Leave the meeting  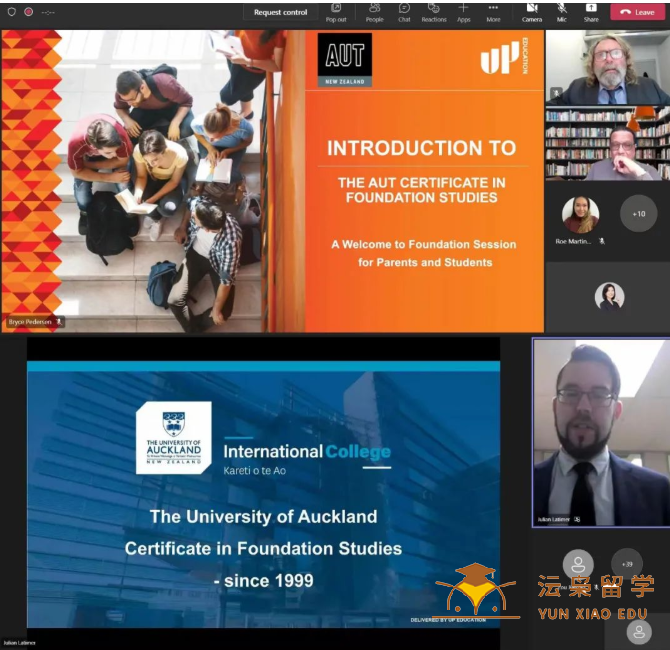[638, 12]
